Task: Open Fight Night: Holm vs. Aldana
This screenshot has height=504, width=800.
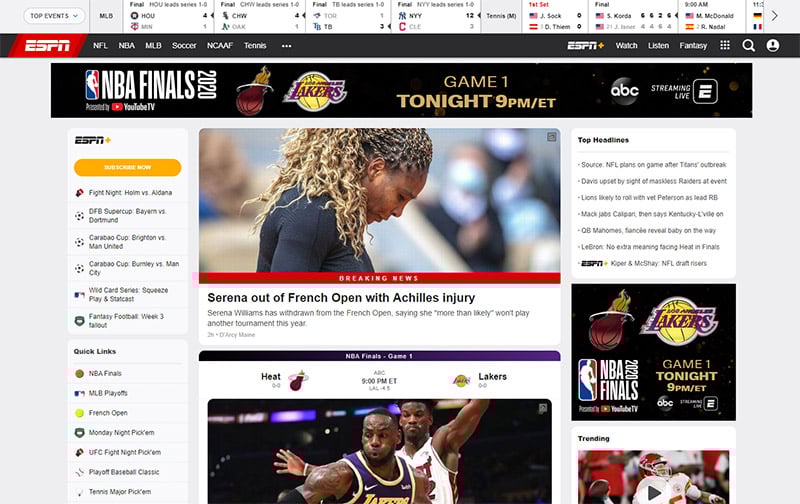Action: [x=130, y=193]
